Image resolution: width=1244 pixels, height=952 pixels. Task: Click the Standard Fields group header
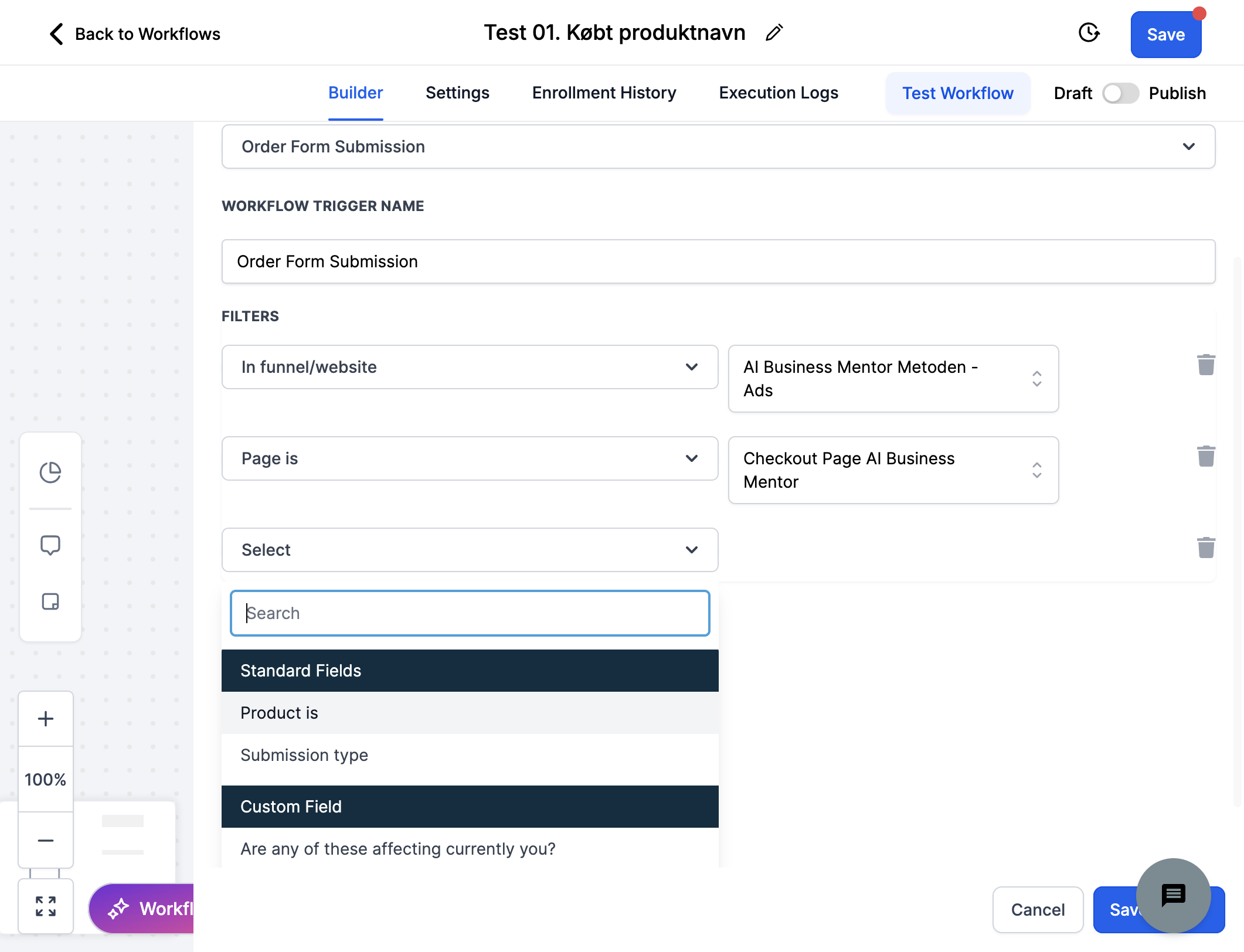click(470, 671)
